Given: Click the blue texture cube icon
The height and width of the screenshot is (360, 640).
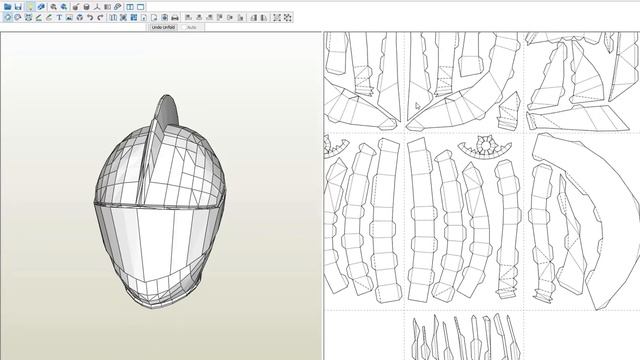Looking at the screenshot, I should pos(41,7).
